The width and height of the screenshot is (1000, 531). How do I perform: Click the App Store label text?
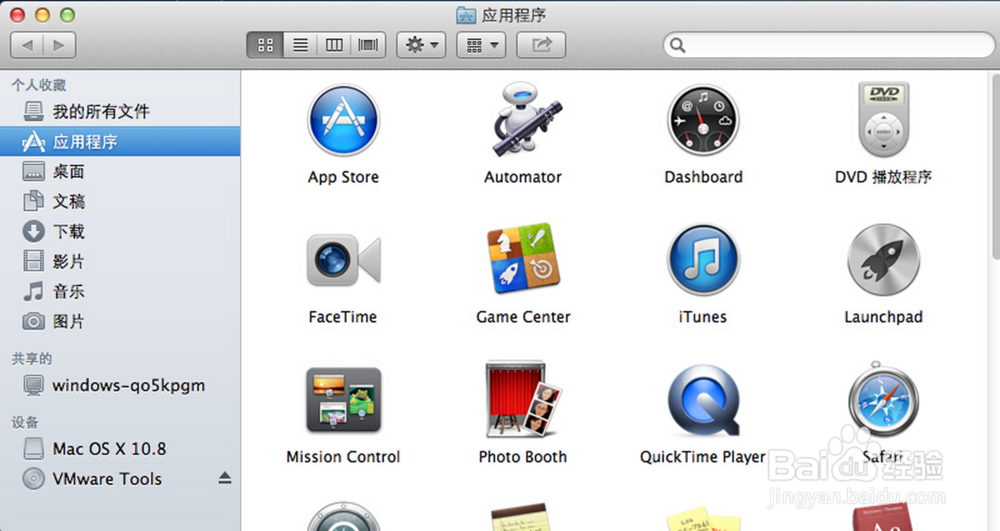[343, 177]
